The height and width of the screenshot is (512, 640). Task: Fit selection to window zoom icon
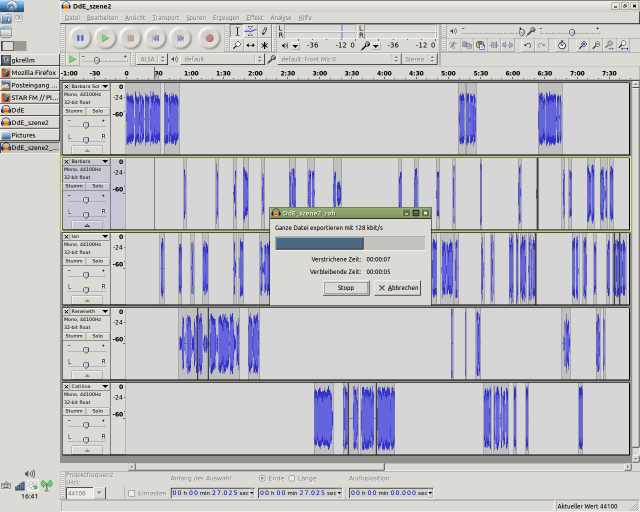609,45
